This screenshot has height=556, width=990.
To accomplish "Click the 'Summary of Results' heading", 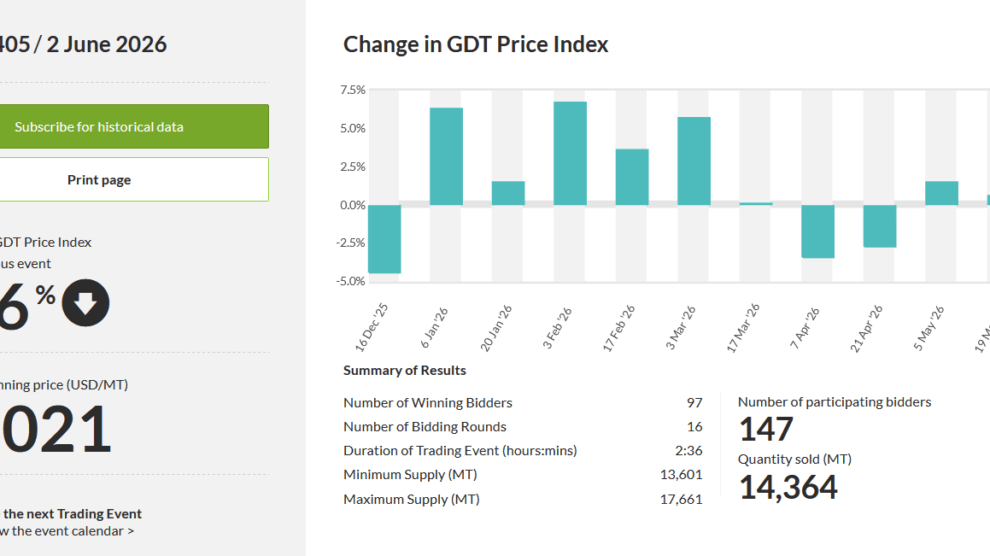I will coord(405,370).
